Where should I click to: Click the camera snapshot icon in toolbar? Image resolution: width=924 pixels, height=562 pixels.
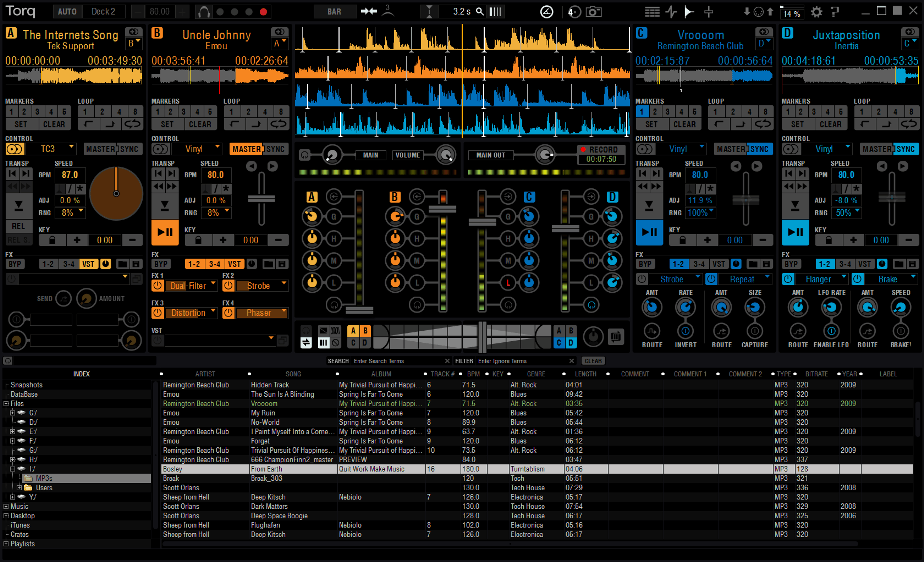pos(594,12)
